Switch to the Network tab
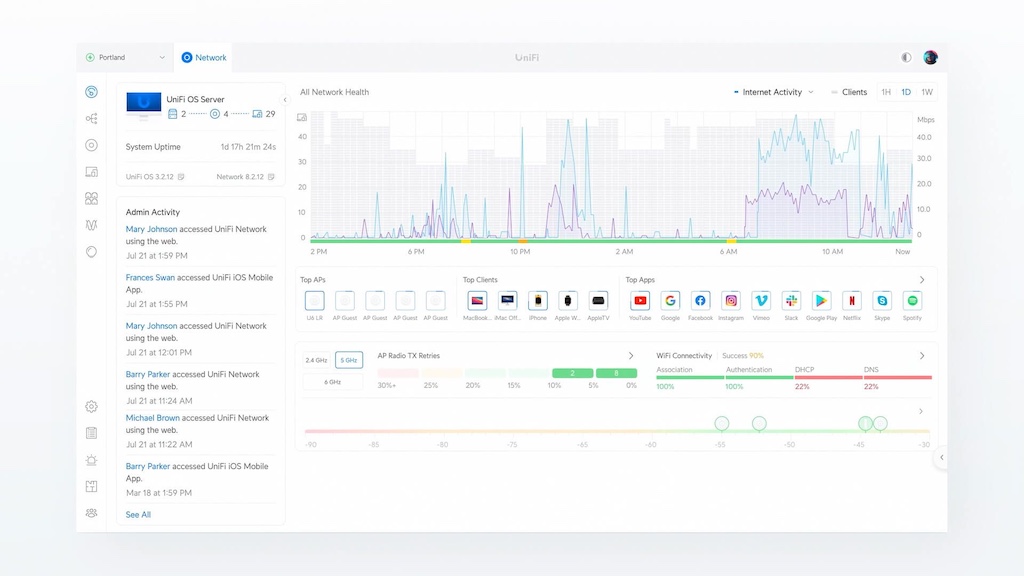The height and width of the screenshot is (576, 1024). coord(204,57)
